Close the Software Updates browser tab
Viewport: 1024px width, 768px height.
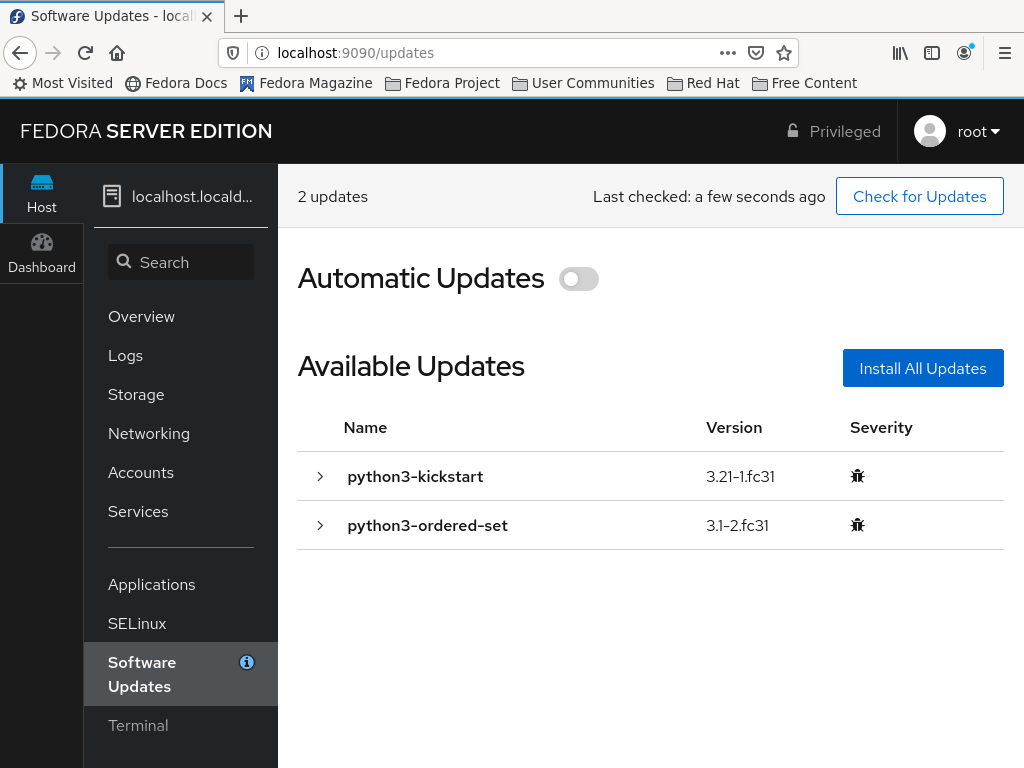[x=207, y=17]
